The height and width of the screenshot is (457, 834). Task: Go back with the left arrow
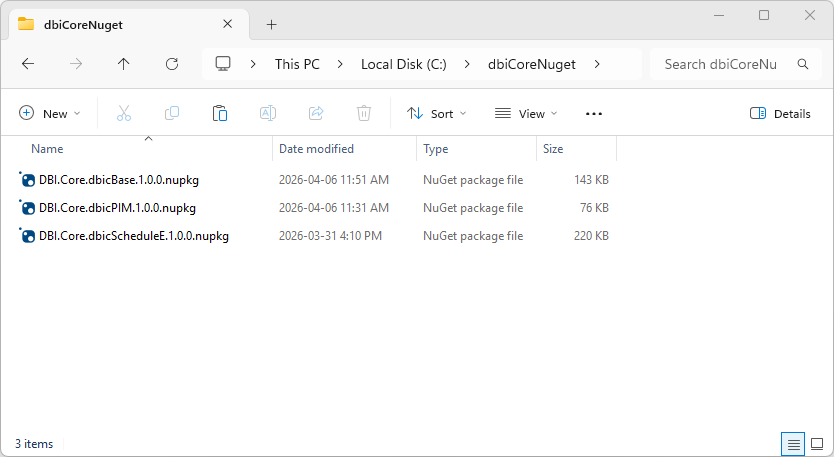pos(28,64)
